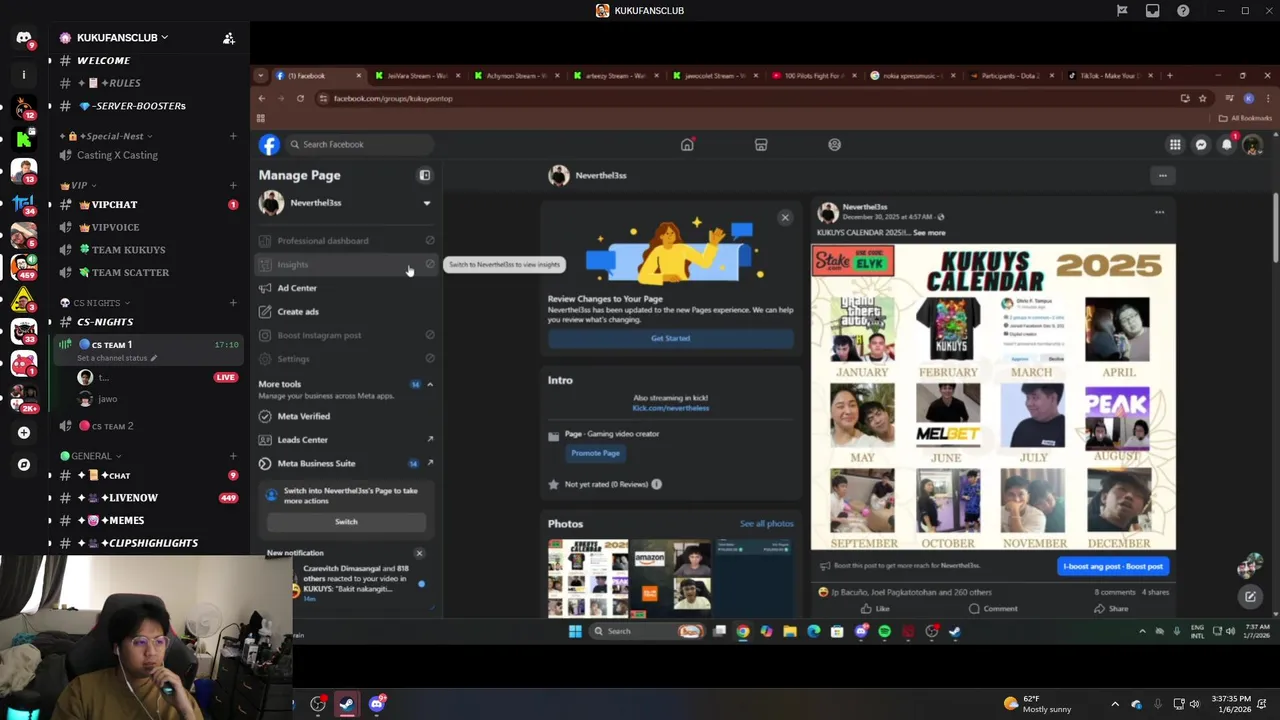Open Discord direct messages home icon
Screen dimensions: 1280x720
[x=24, y=38]
